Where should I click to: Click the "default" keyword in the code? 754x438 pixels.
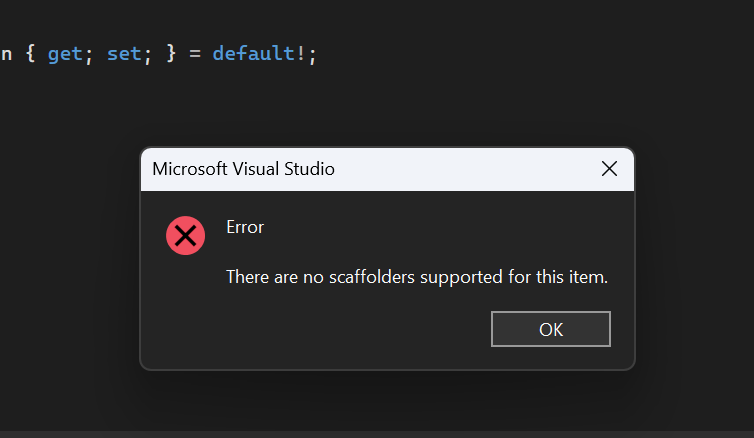[254, 53]
